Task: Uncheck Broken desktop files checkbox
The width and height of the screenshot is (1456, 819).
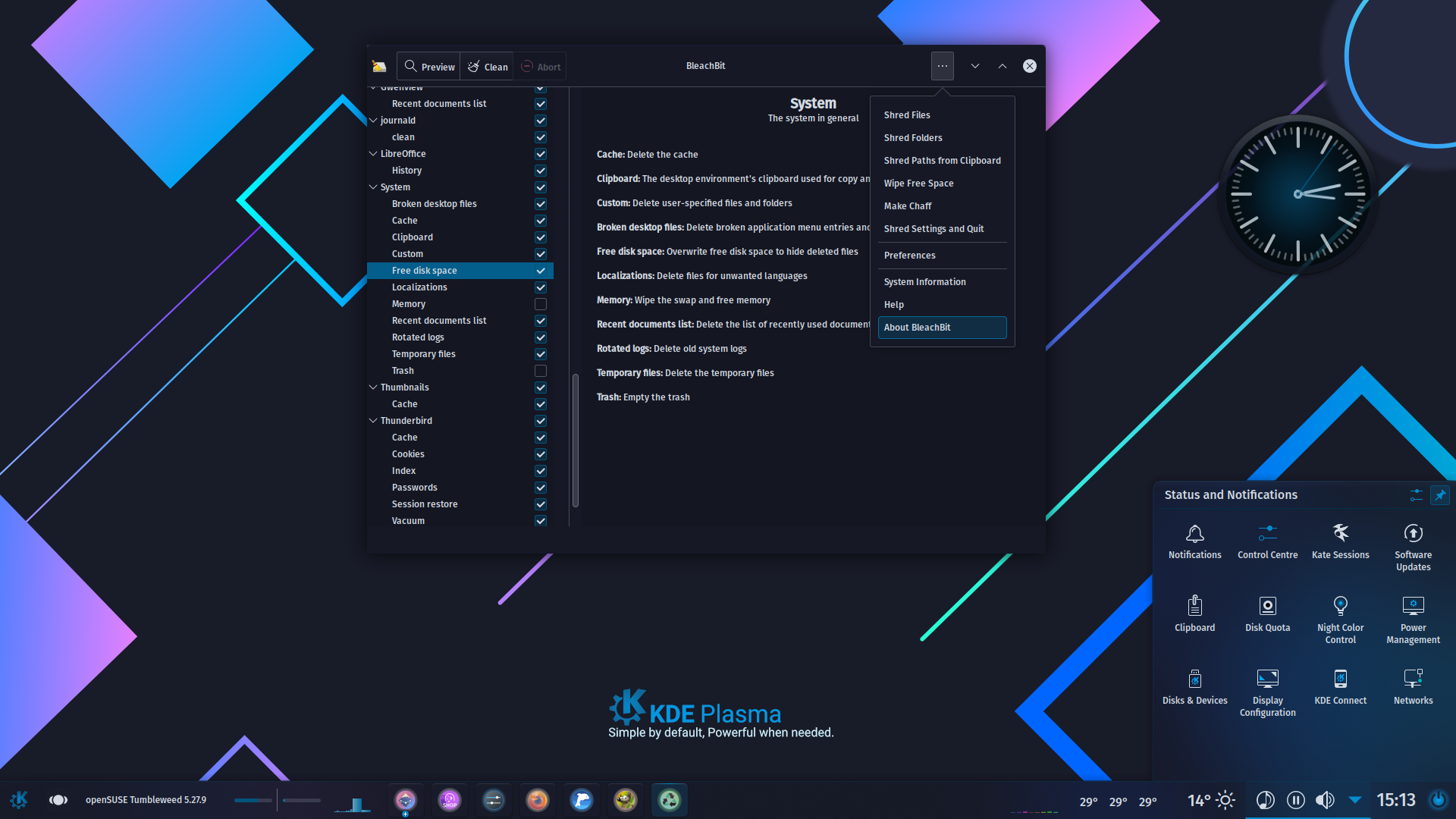Action: [x=541, y=204]
